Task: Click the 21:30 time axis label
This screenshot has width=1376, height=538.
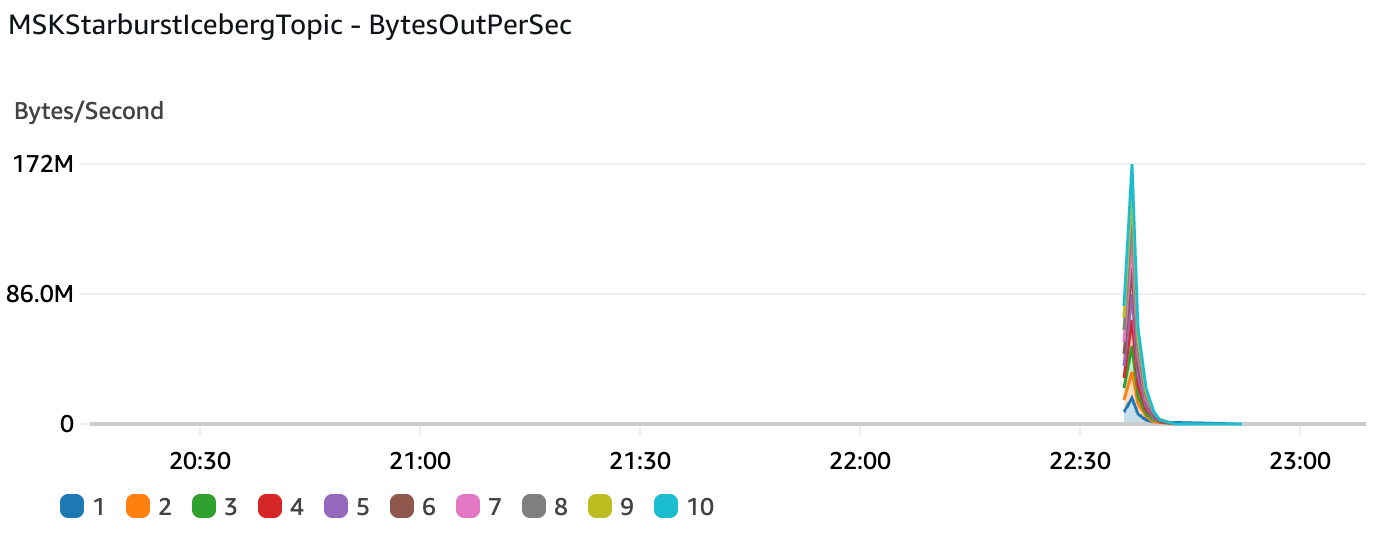Action: 640,463
